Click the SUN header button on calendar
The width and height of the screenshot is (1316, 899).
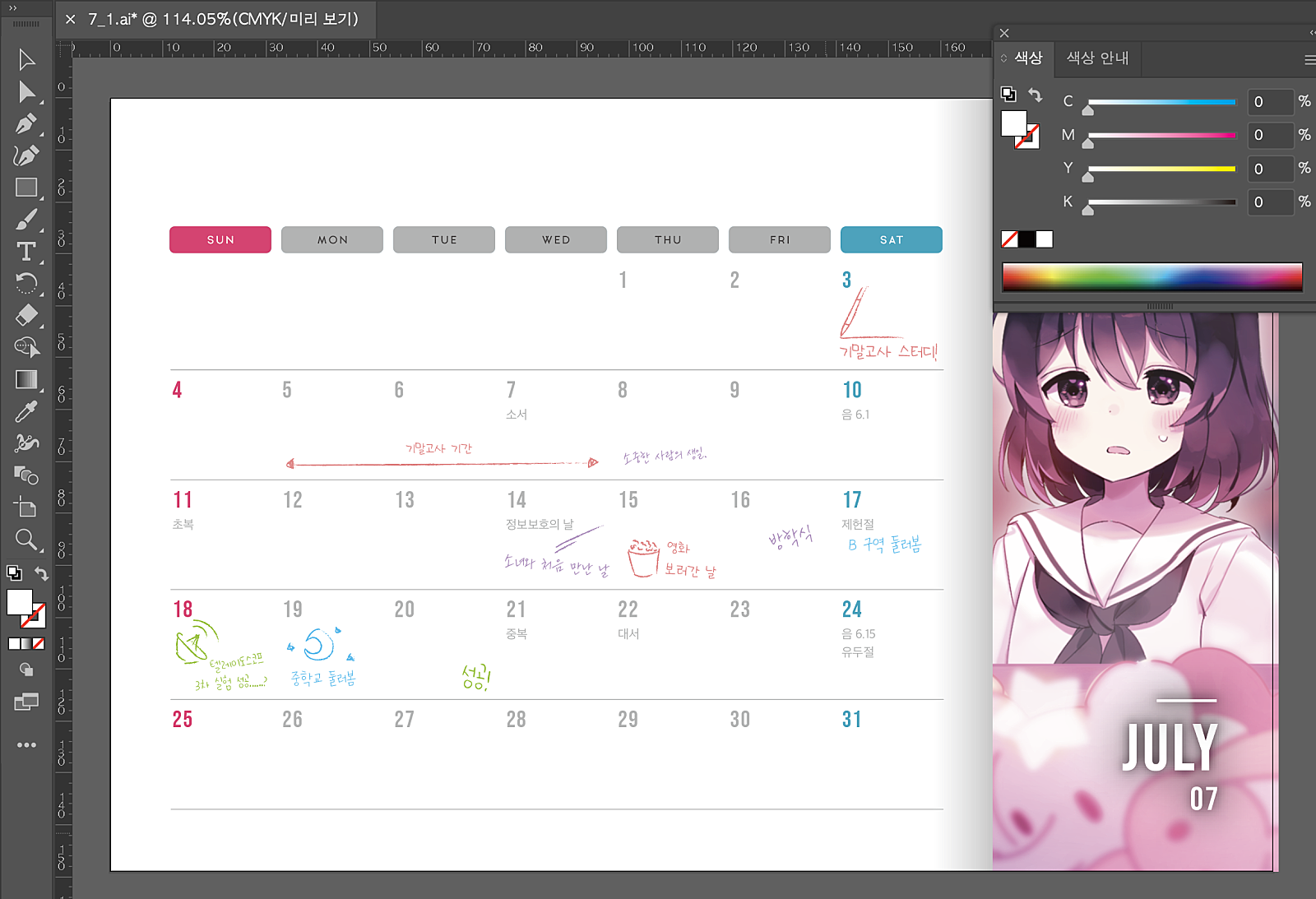tap(220, 239)
